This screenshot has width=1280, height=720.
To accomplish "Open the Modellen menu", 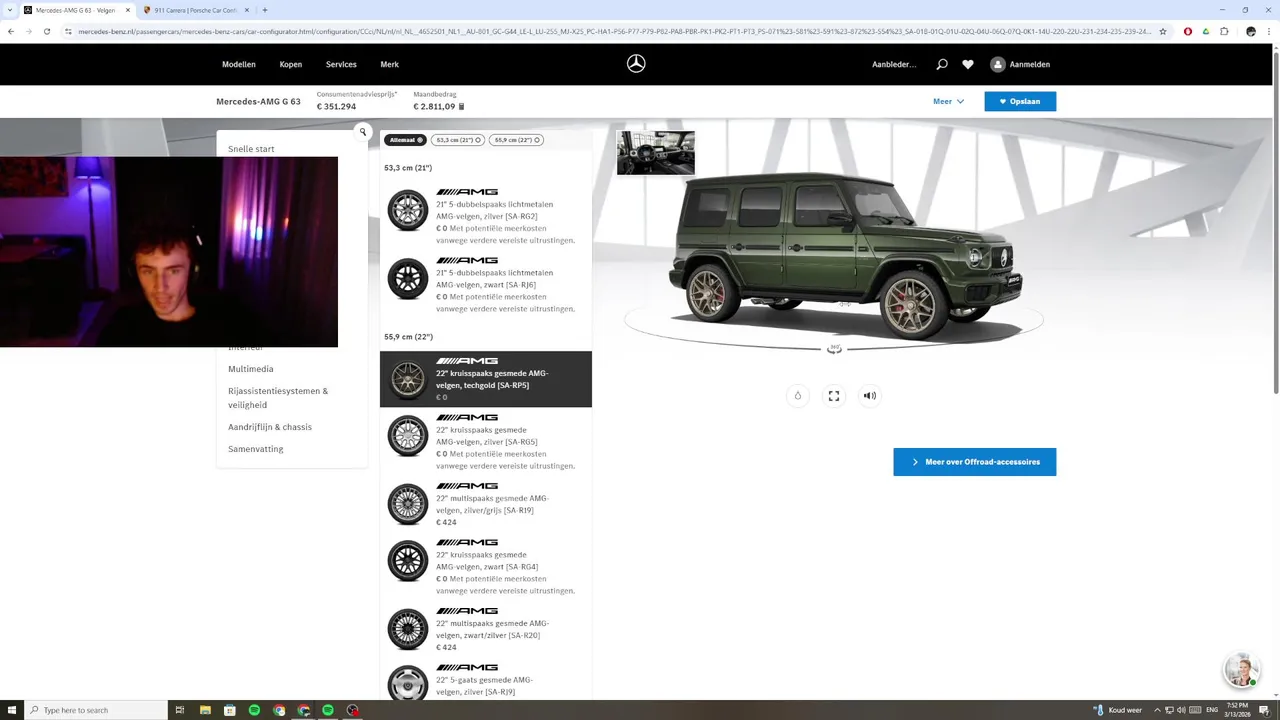I will [x=239, y=64].
